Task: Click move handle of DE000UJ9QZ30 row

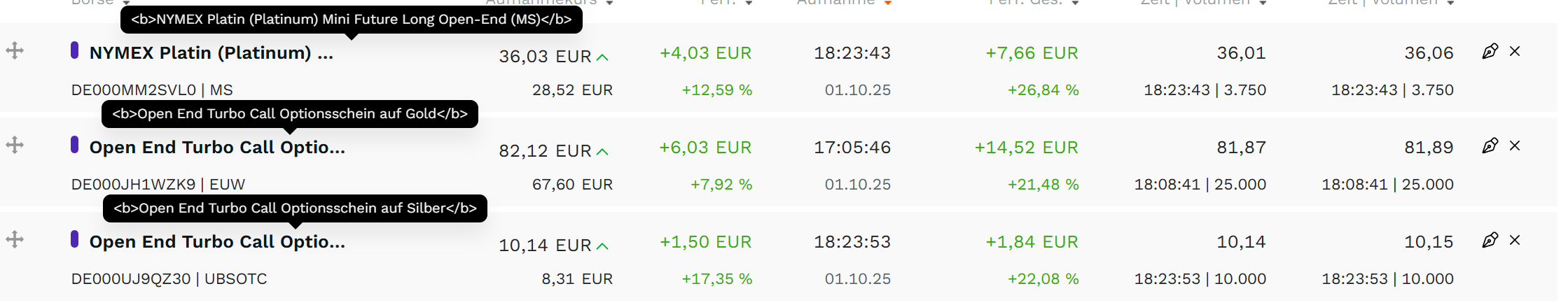Action: point(15,239)
